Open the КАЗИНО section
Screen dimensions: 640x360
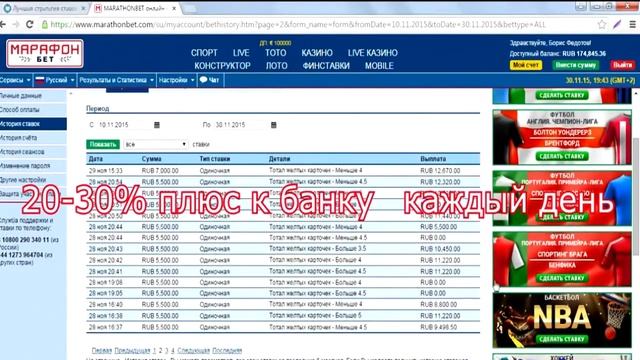(x=317, y=53)
